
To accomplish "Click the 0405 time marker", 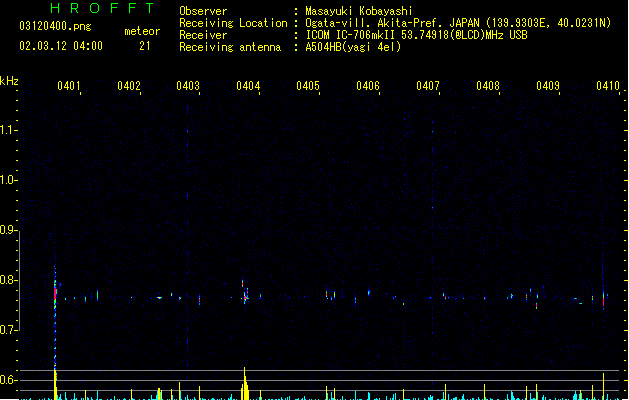I will point(308,86).
